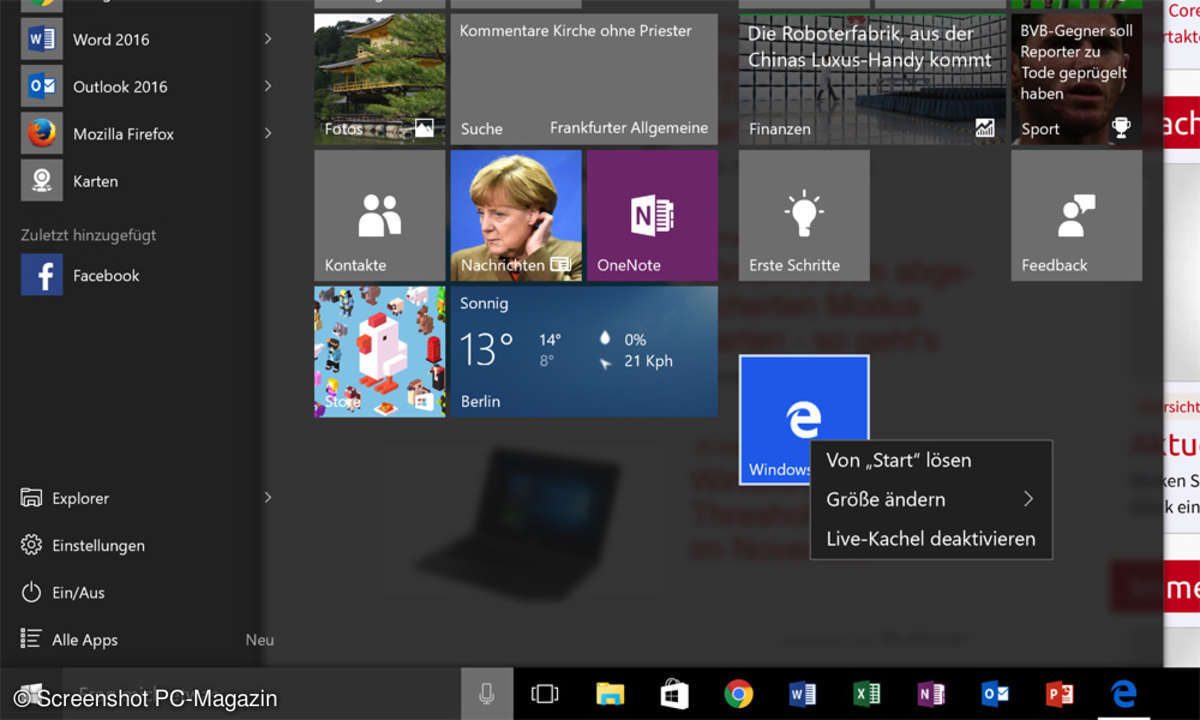The image size is (1200, 720).
Task: Launch Chrome from the taskbar
Action: pyautogui.click(x=739, y=693)
